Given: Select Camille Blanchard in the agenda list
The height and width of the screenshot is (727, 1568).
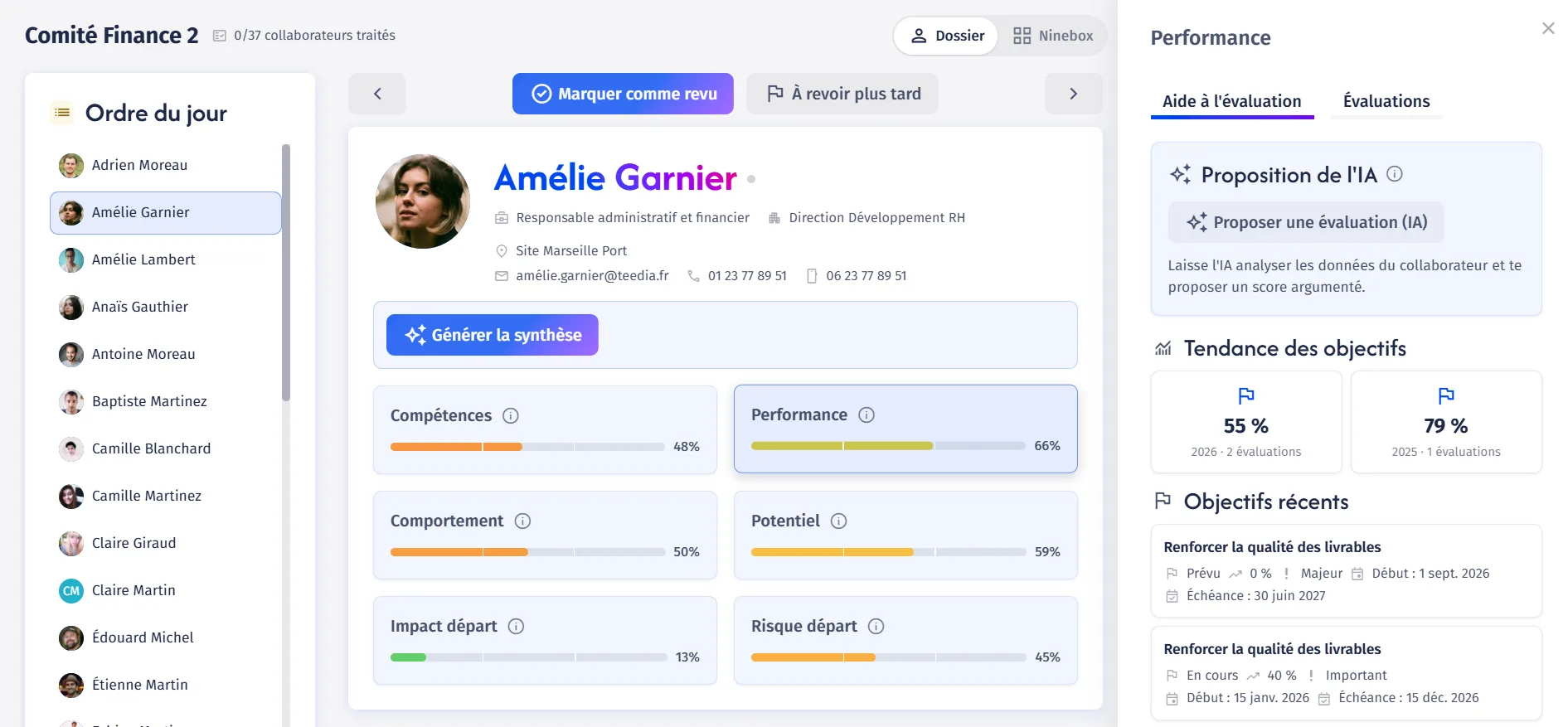Looking at the screenshot, I should [166, 449].
